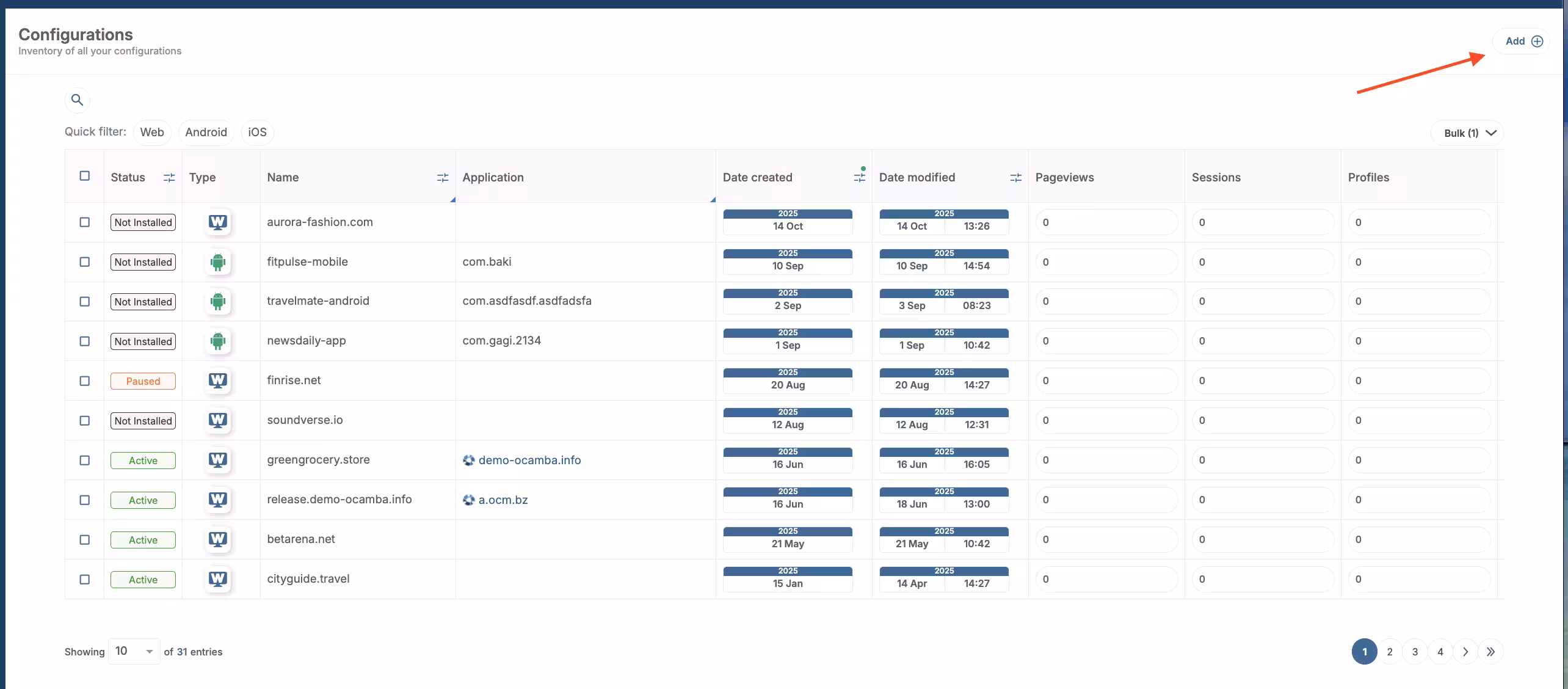Check the finrise.net row checkbox

[x=85, y=381]
